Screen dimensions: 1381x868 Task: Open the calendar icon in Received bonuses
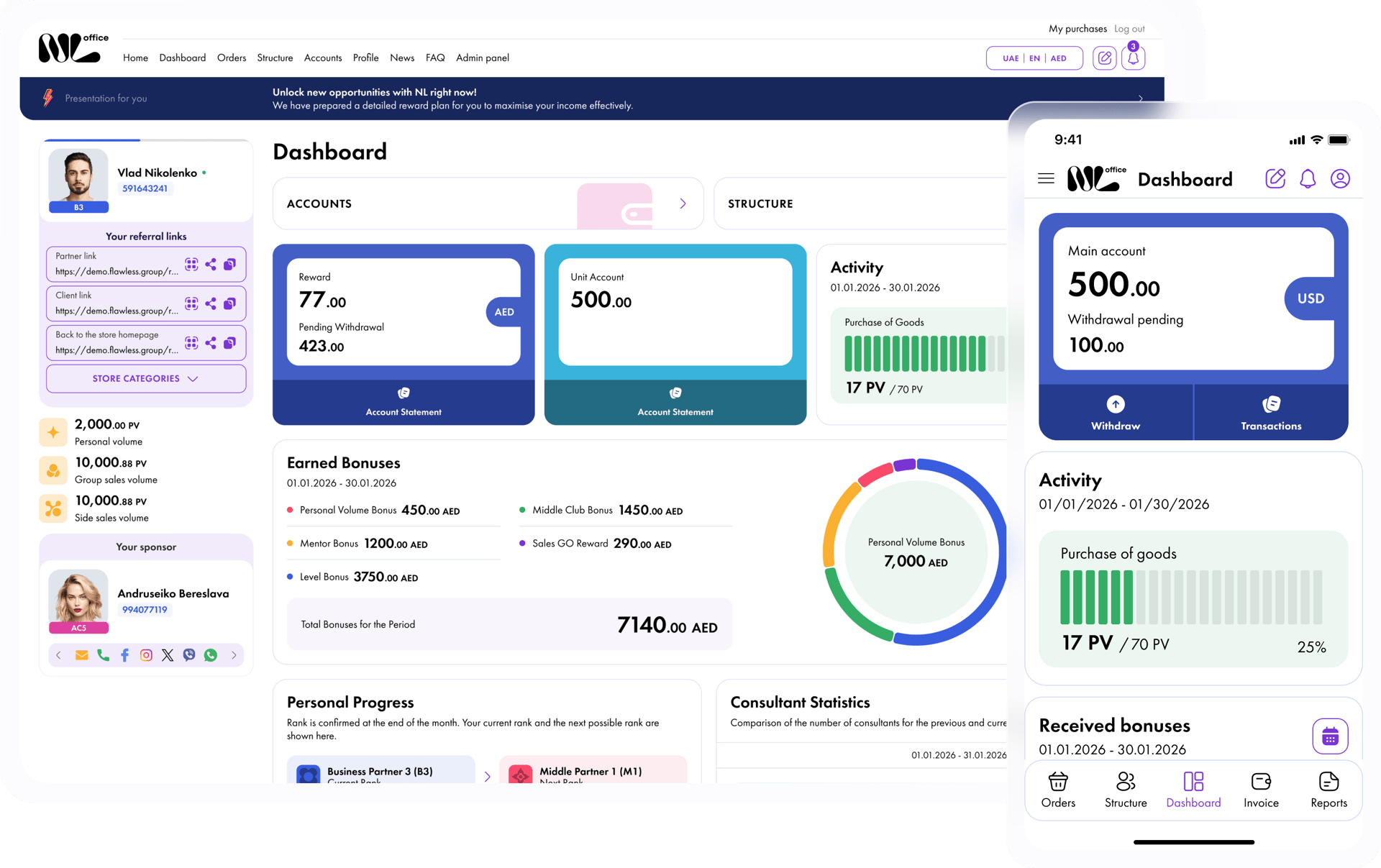[1330, 736]
